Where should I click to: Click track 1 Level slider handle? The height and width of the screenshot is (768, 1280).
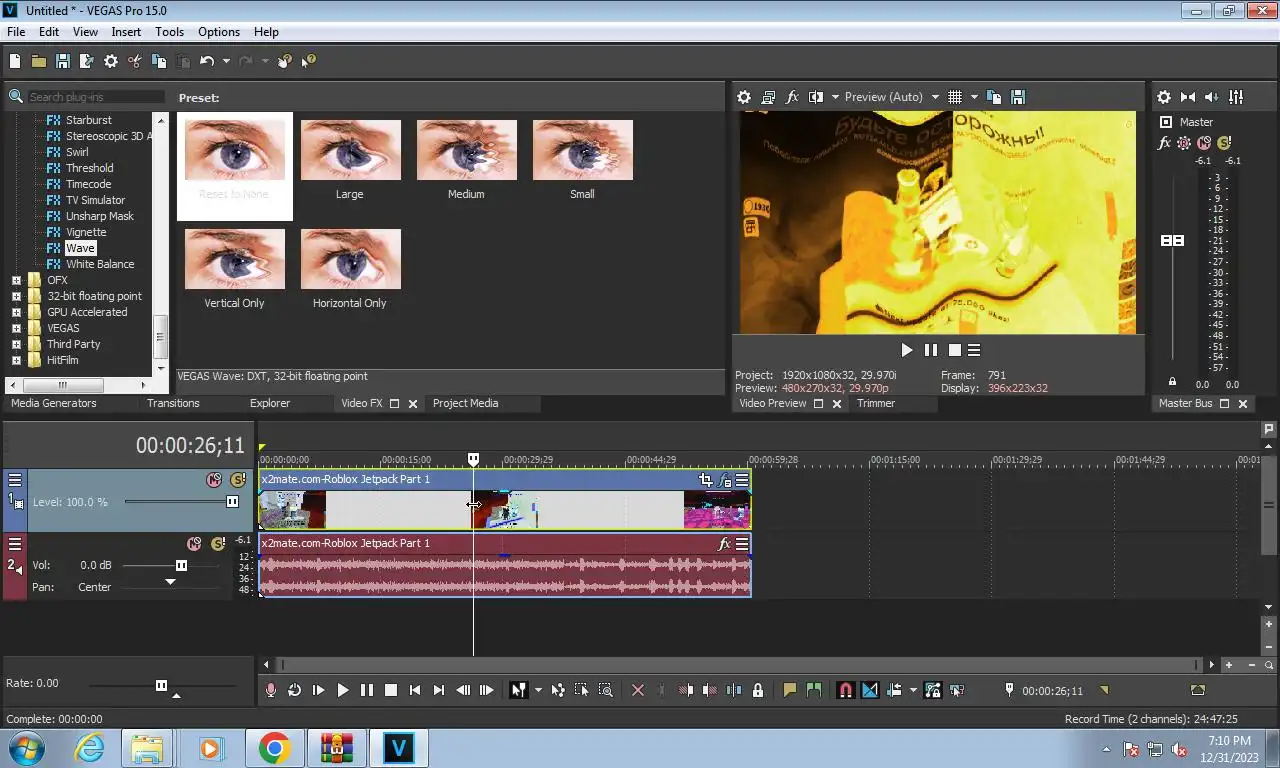(233, 502)
